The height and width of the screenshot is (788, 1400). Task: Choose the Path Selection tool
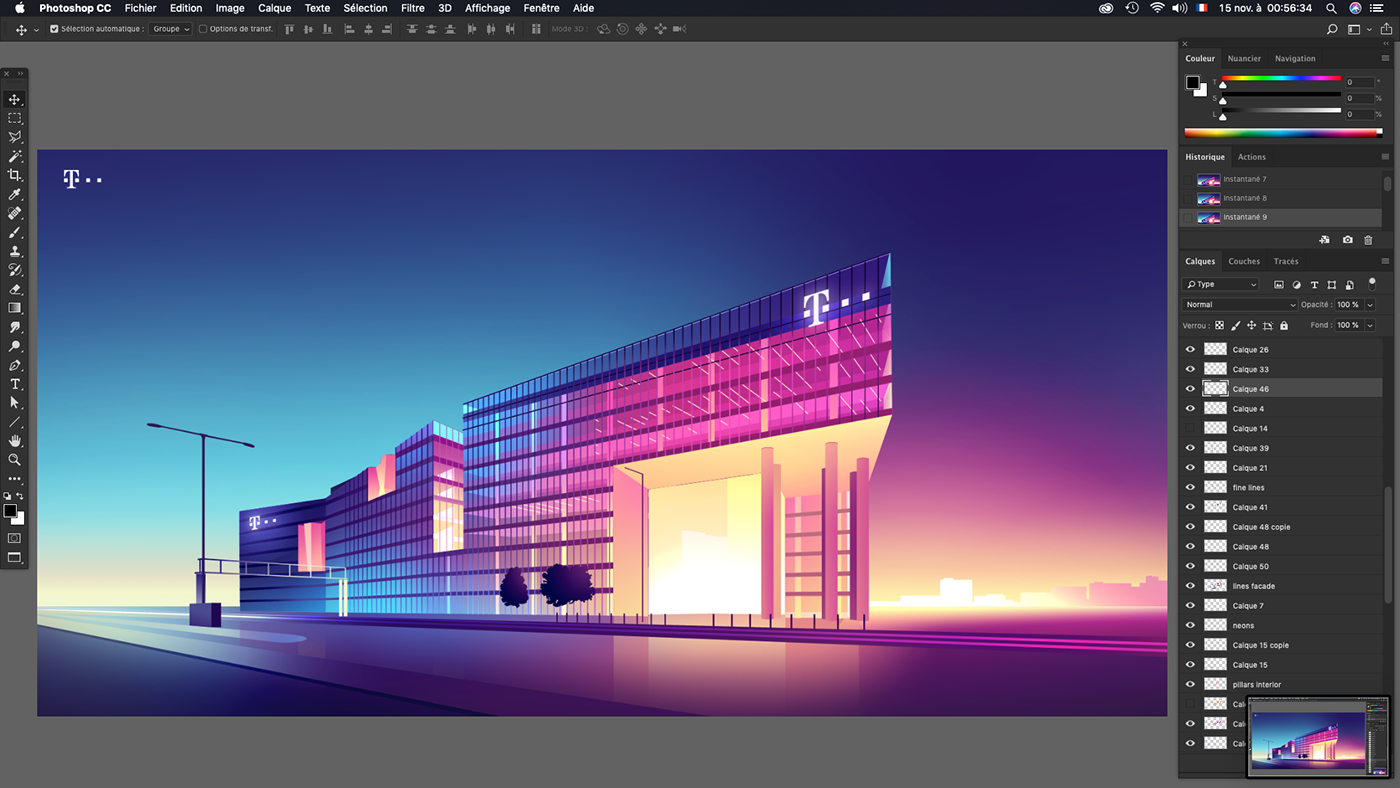[x=15, y=403]
